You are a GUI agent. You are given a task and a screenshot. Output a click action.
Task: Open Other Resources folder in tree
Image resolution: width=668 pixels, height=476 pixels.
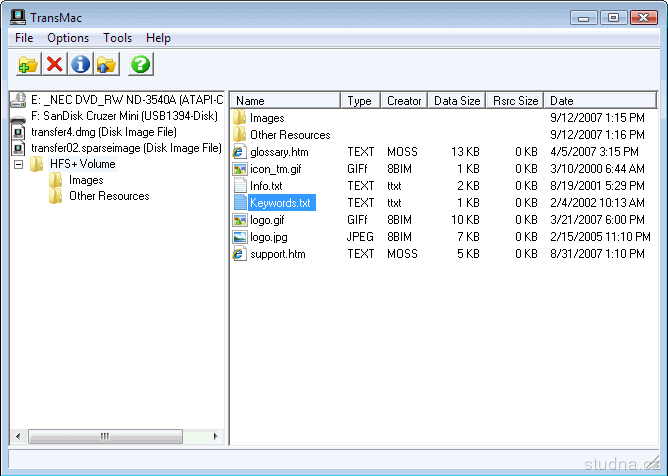108,196
